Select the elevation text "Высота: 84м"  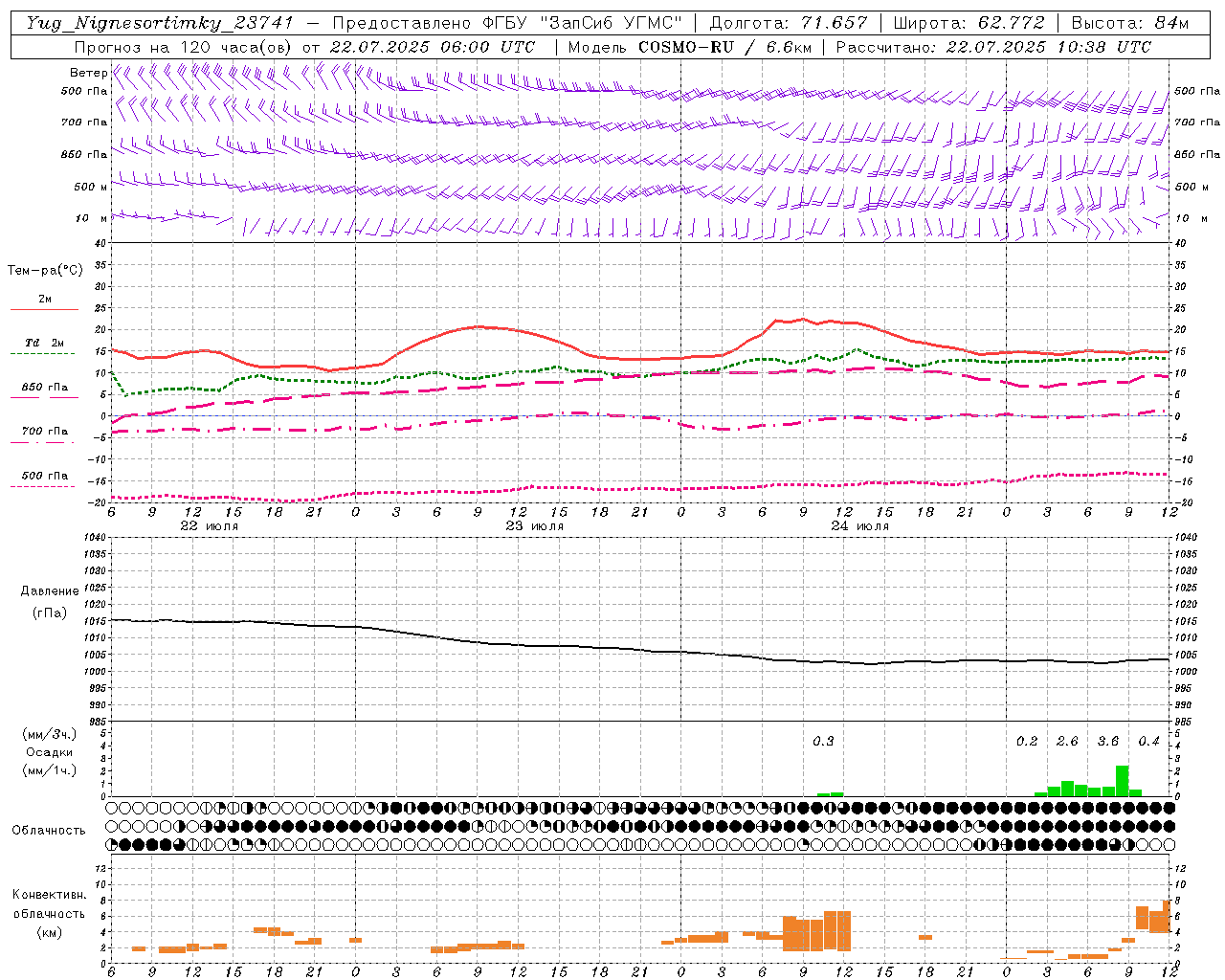1129,23
